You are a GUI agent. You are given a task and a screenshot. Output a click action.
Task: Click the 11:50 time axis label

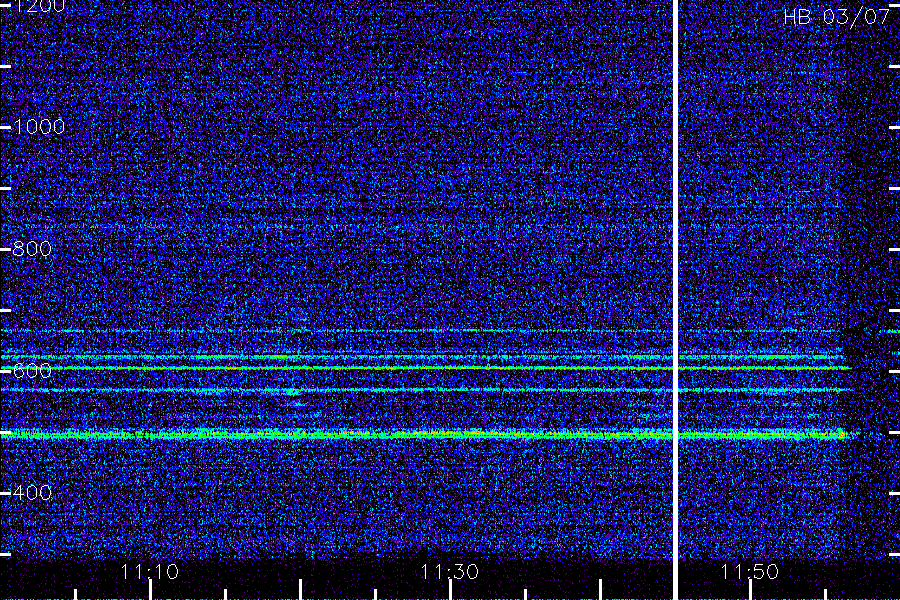coord(749,572)
